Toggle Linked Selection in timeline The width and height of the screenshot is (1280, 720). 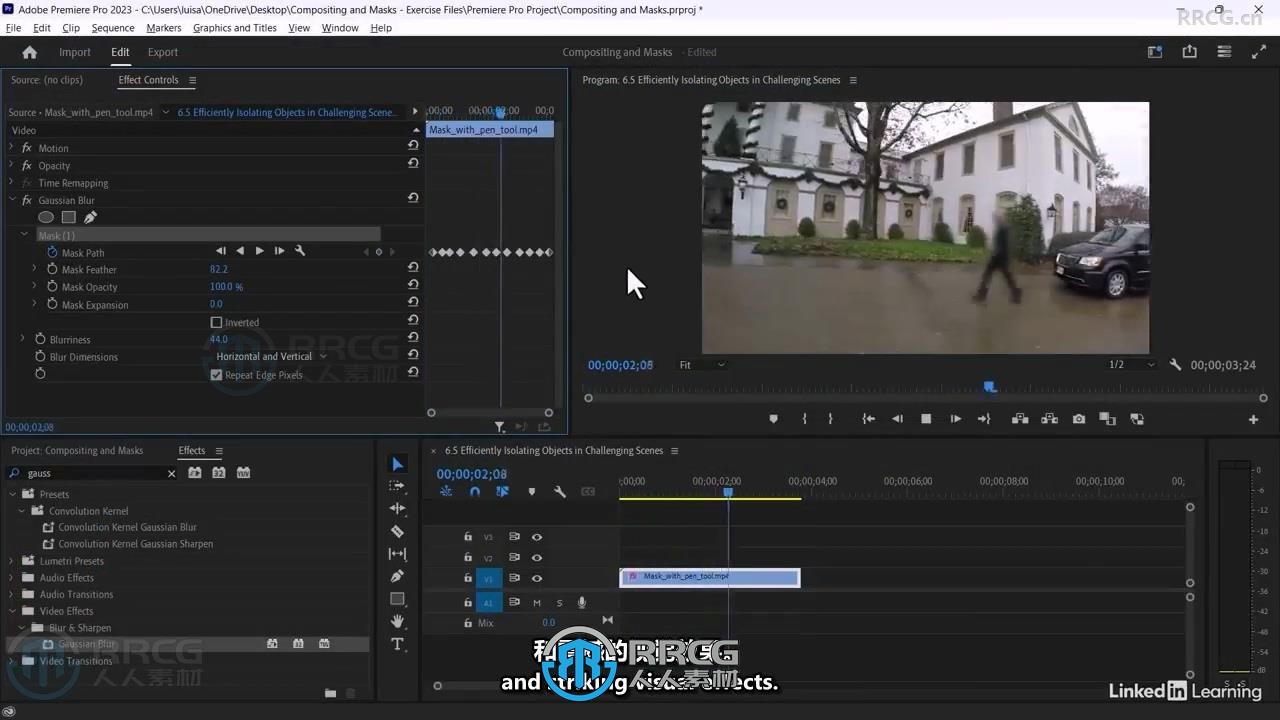[x=502, y=491]
